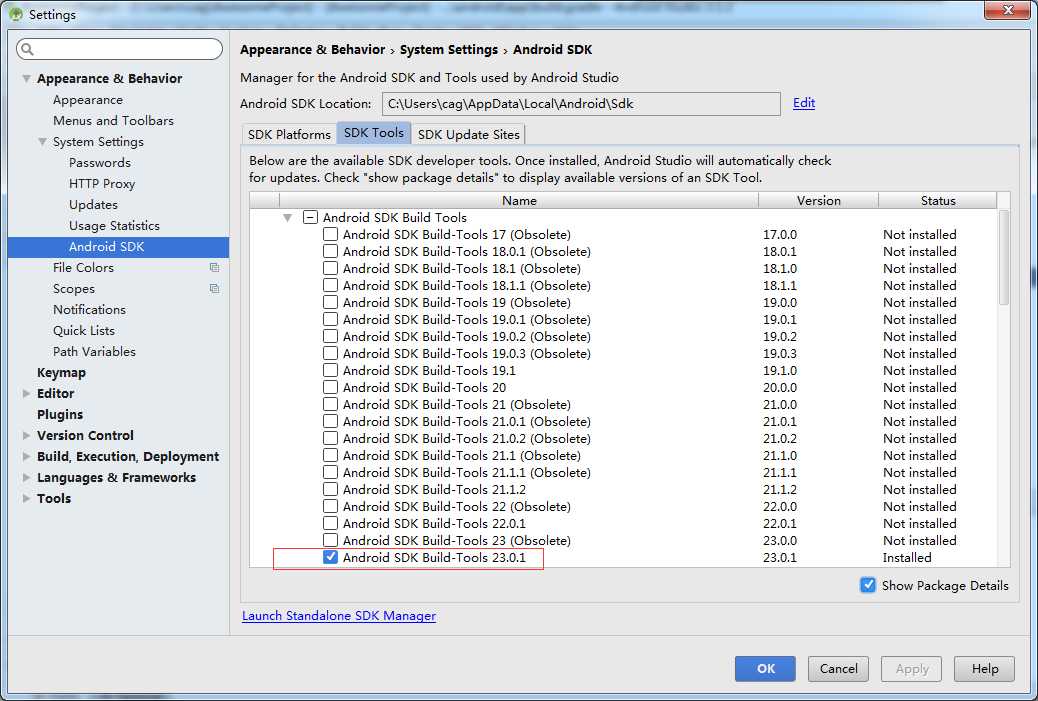1038x701 pixels.
Task: Open Appearance settings page
Action: click(x=88, y=100)
